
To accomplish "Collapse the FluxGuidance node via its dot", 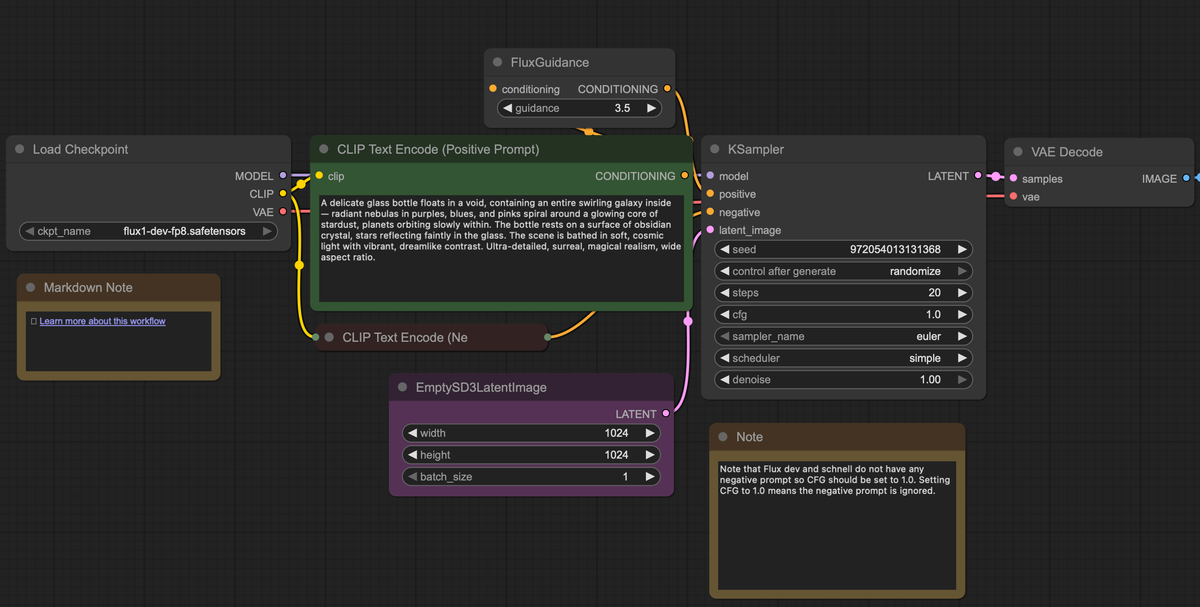I will 497,62.
